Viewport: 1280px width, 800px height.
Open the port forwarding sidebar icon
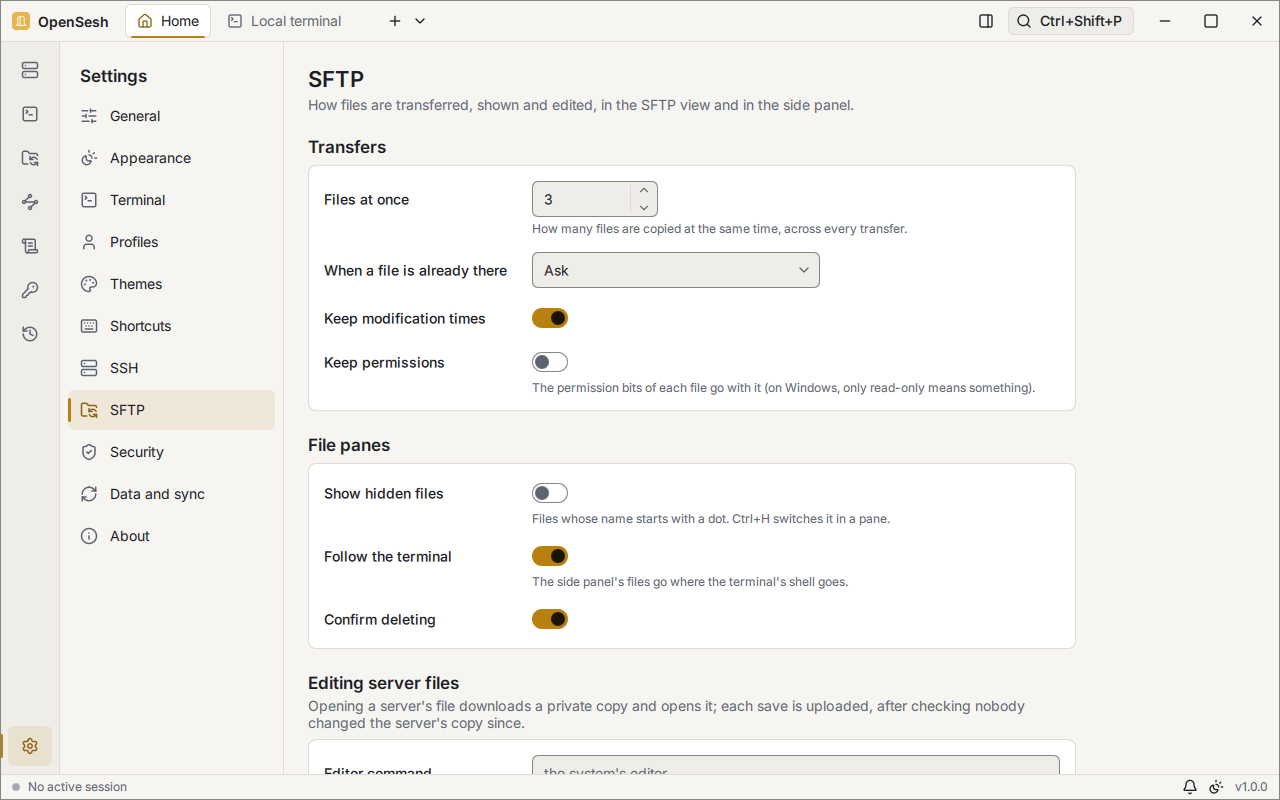point(30,202)
